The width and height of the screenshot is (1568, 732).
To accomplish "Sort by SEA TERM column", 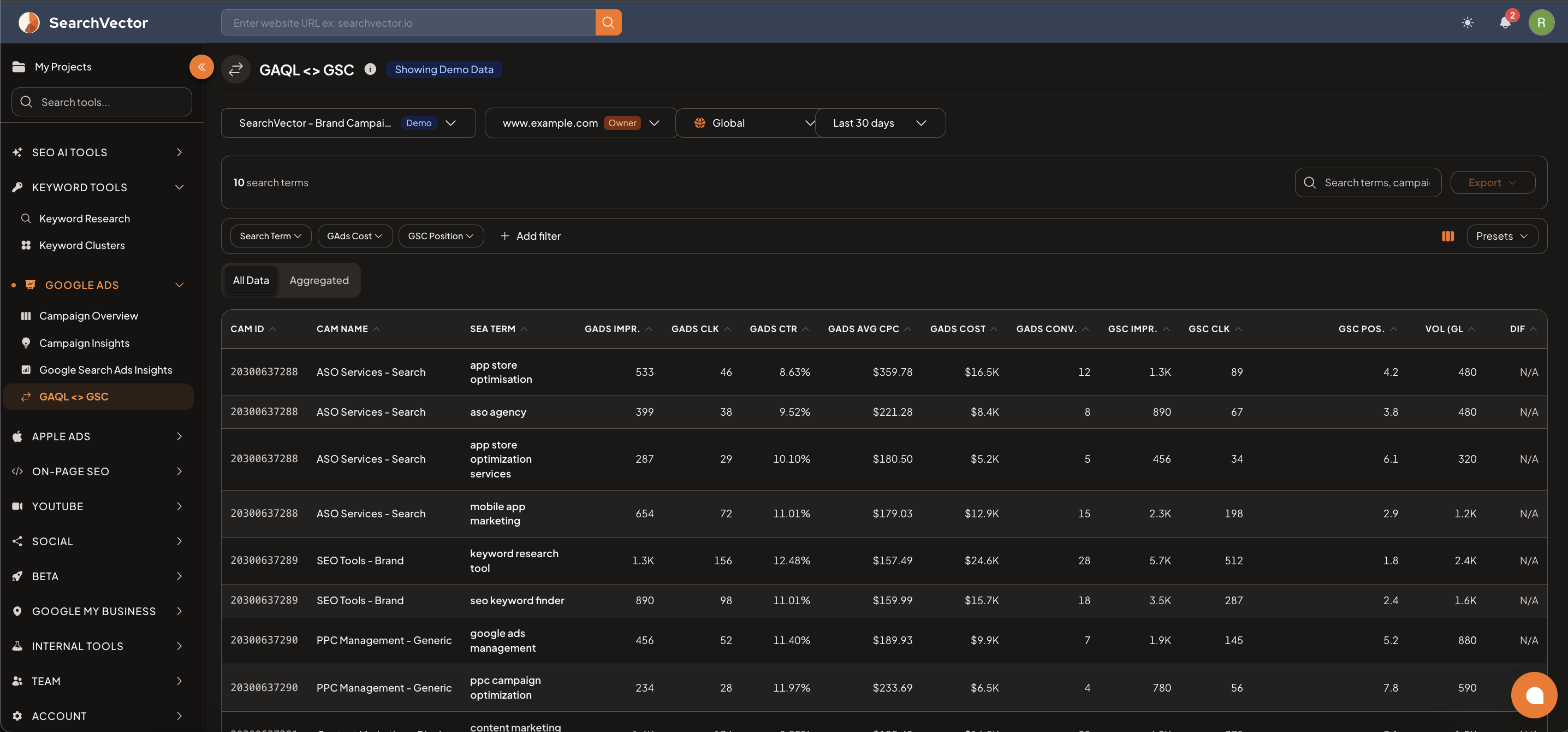I will [498, 329].
